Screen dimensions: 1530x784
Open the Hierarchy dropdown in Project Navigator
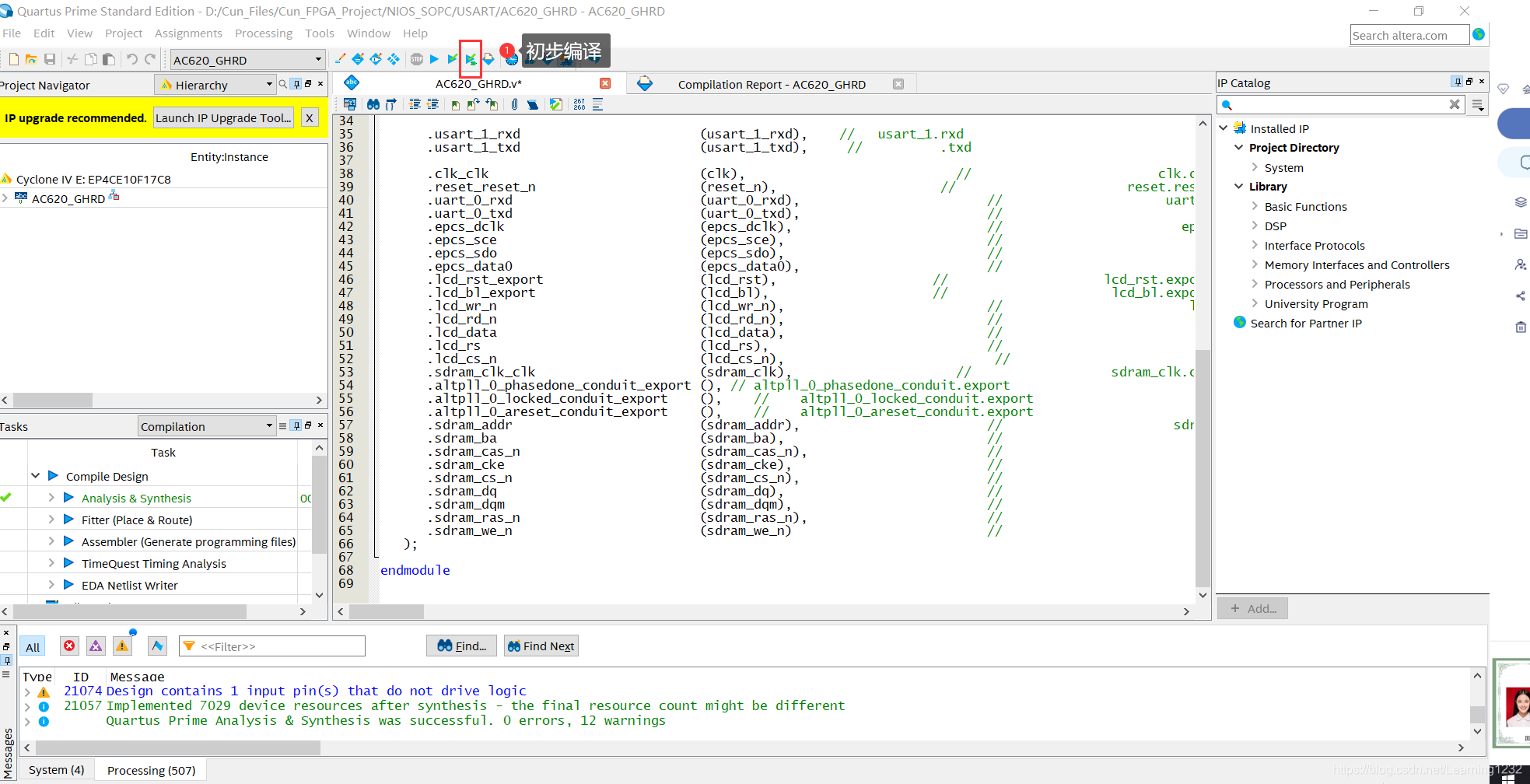point(215,84)
